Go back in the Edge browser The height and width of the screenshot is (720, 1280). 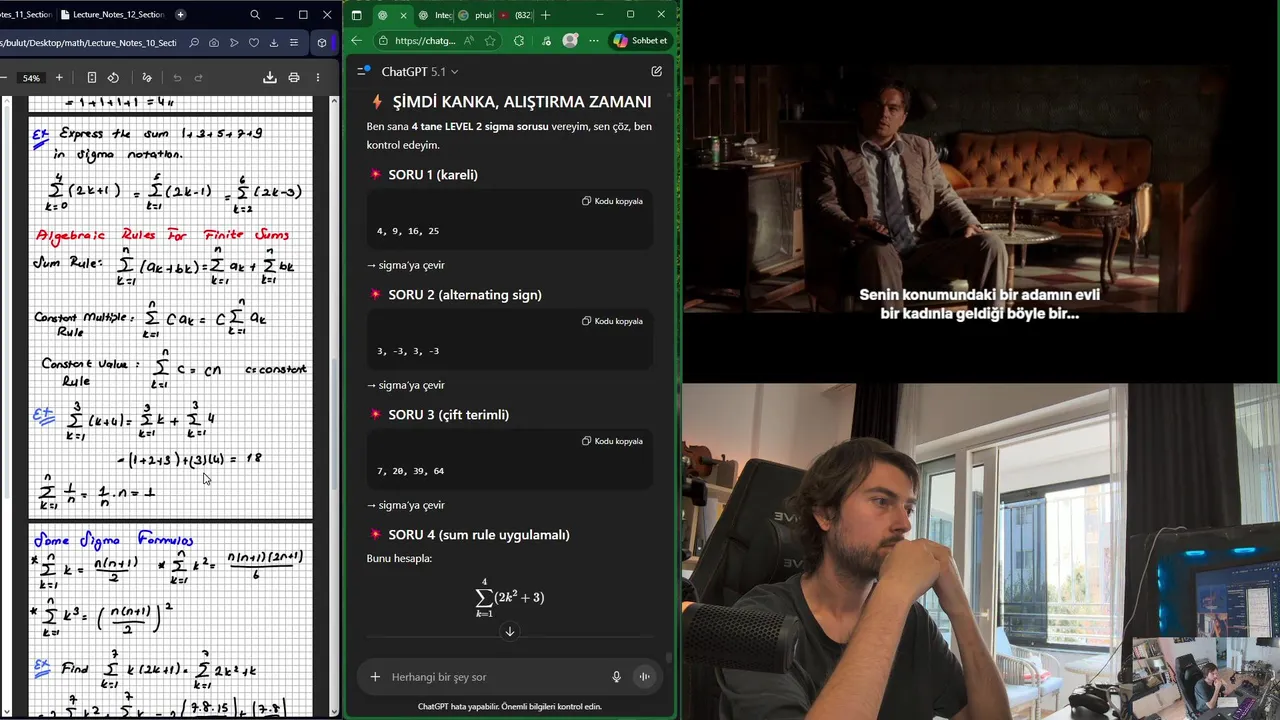pos(357,41)
